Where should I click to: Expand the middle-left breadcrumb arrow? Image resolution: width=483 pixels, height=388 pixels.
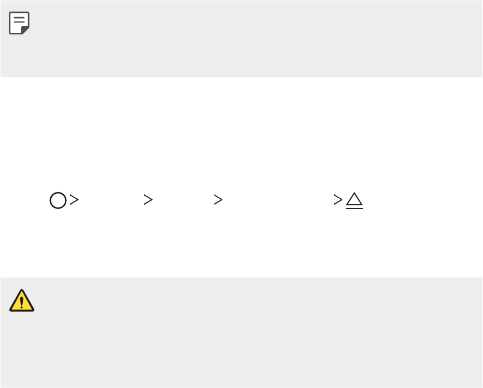(148, 200)
